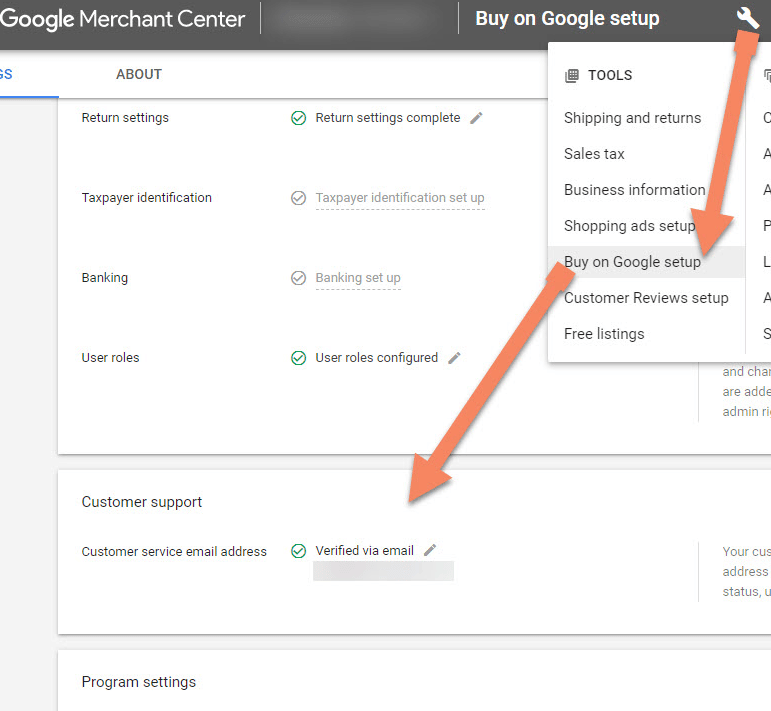The width and height of the screenshot is (771, 711).
Task: Select Buy on Google setup entry
Action: (632, 262)
